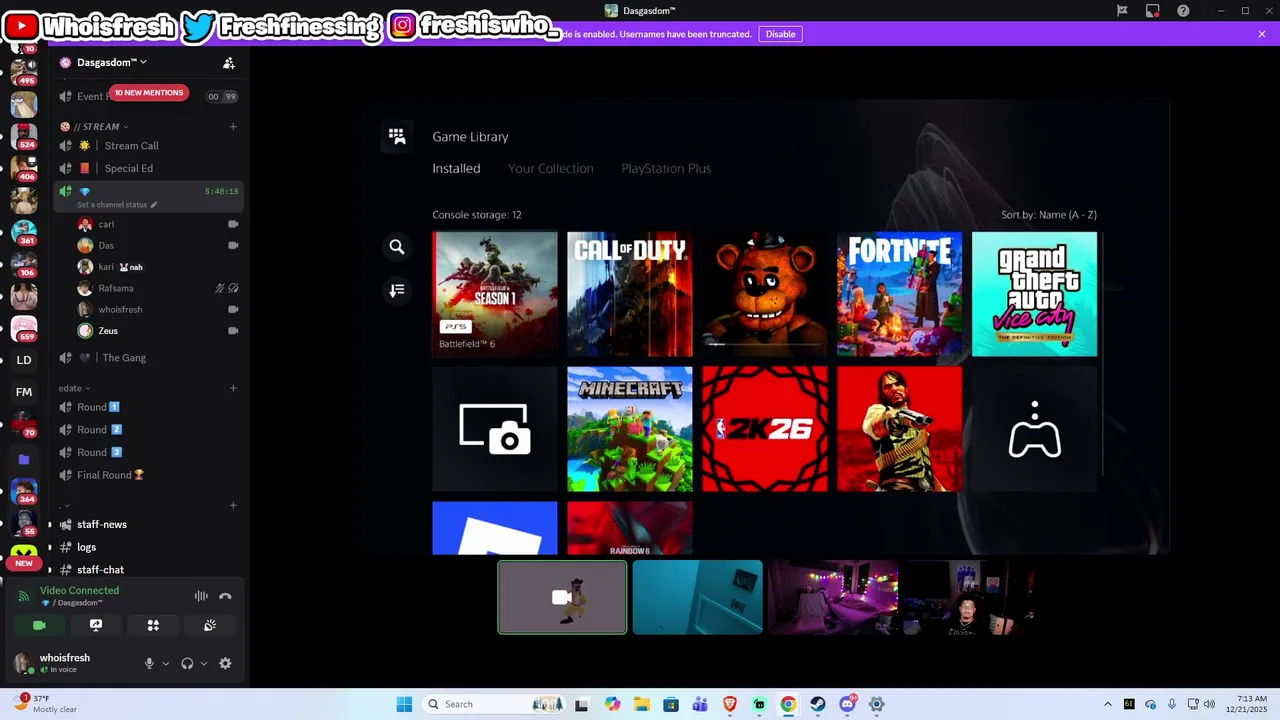Open the staff-news text channel
The image size is (1280, 720).
click(x=148, y=524)
